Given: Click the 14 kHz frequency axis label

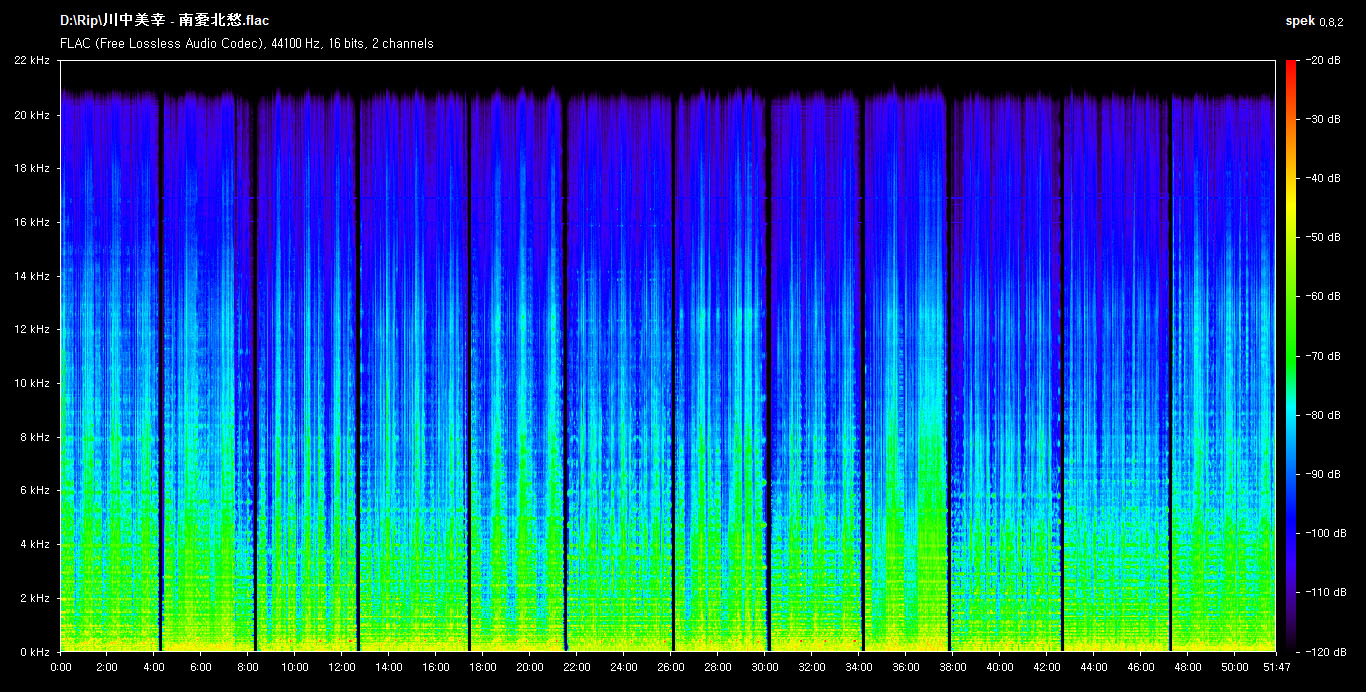Looking at the screenshot, I should coord(32,276).
